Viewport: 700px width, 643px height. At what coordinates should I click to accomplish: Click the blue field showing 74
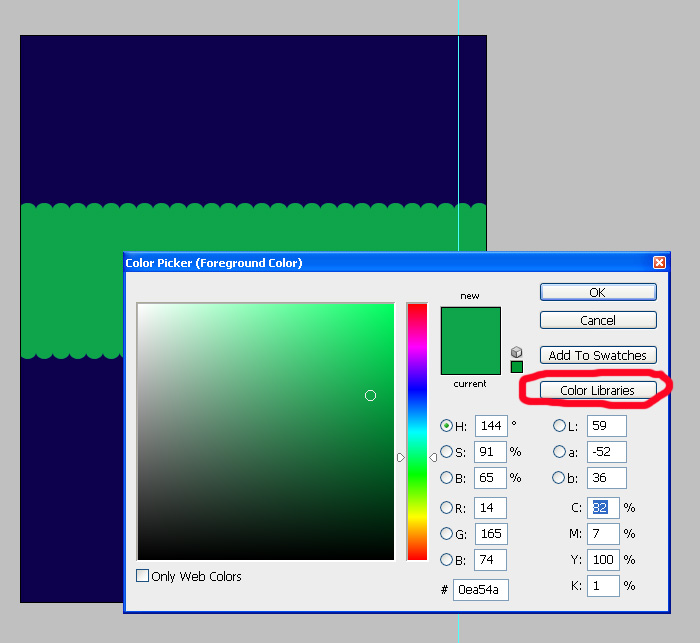tap(490, 559)
